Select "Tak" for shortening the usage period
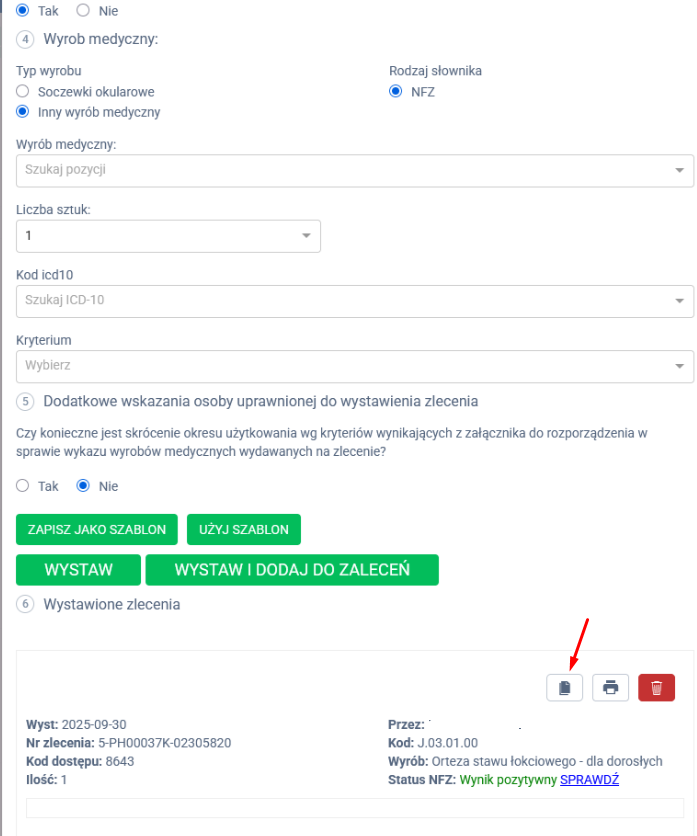Viewport: 697px width, 836px height. point(23,486)
